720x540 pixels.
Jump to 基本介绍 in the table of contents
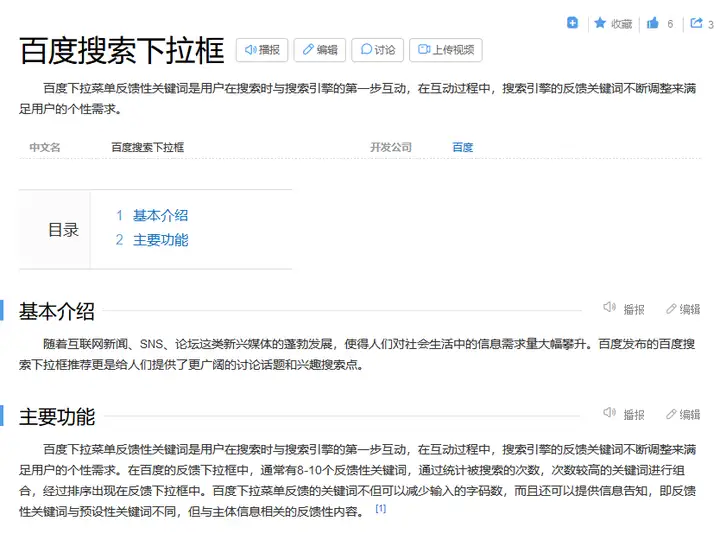pos(160,215)
